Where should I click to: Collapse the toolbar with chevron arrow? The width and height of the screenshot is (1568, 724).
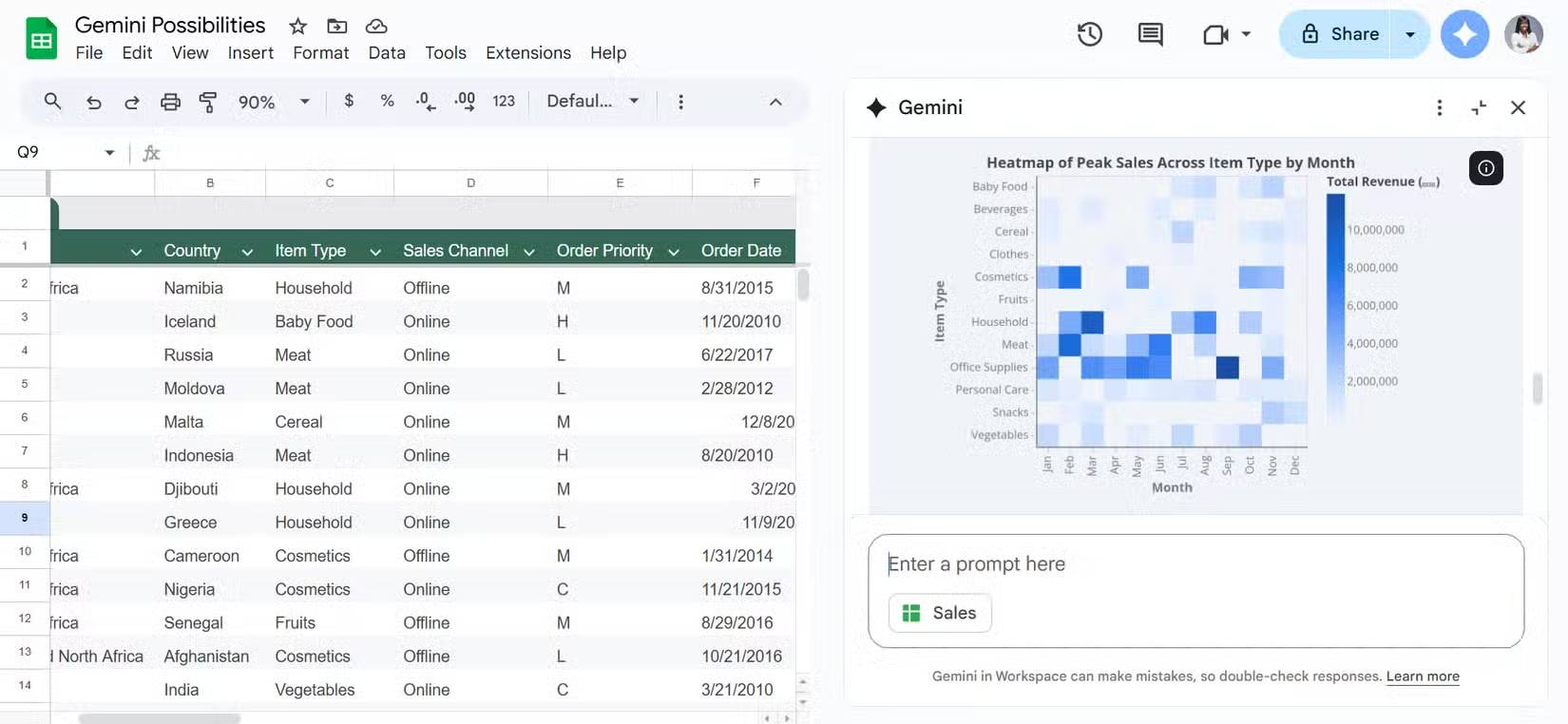point(775,102)
